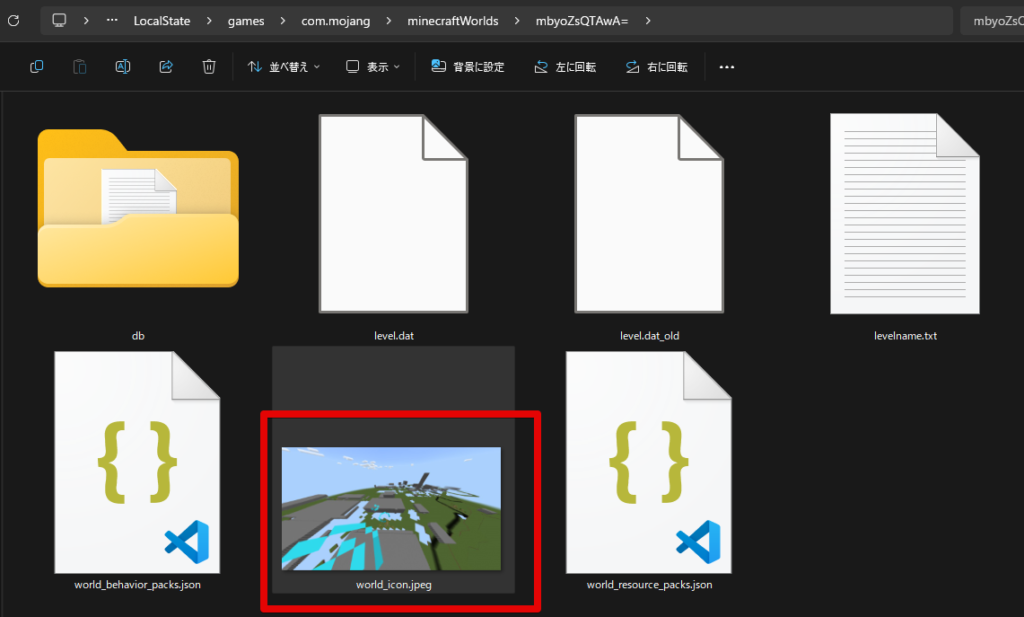Go to com.mojang in the breadcrumb
The image size is (1024, 617).
(338, 21)
